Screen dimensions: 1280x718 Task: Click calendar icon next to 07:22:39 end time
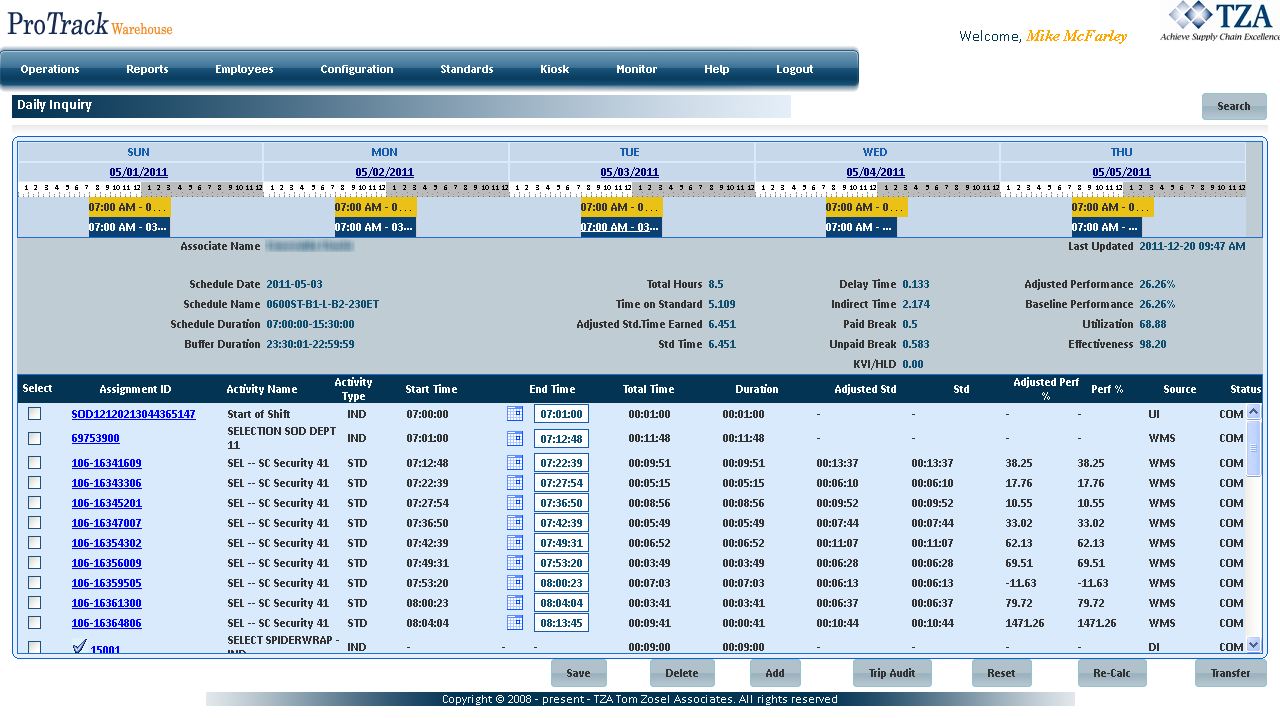[515, 463]
